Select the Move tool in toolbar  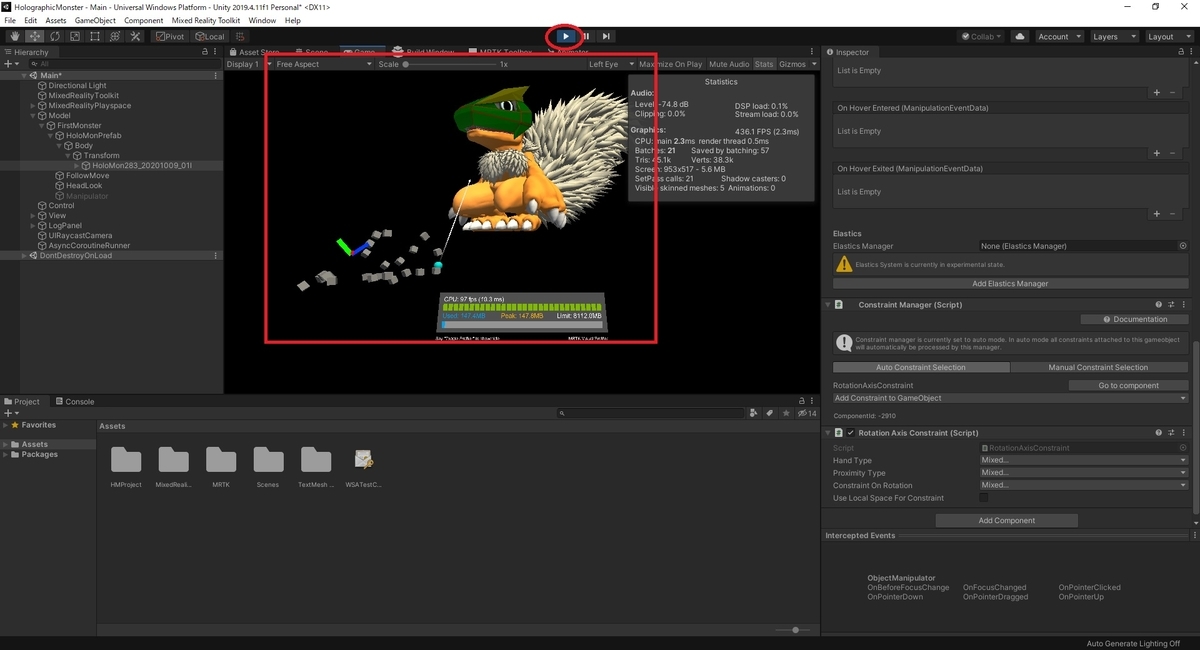(34, 36)
